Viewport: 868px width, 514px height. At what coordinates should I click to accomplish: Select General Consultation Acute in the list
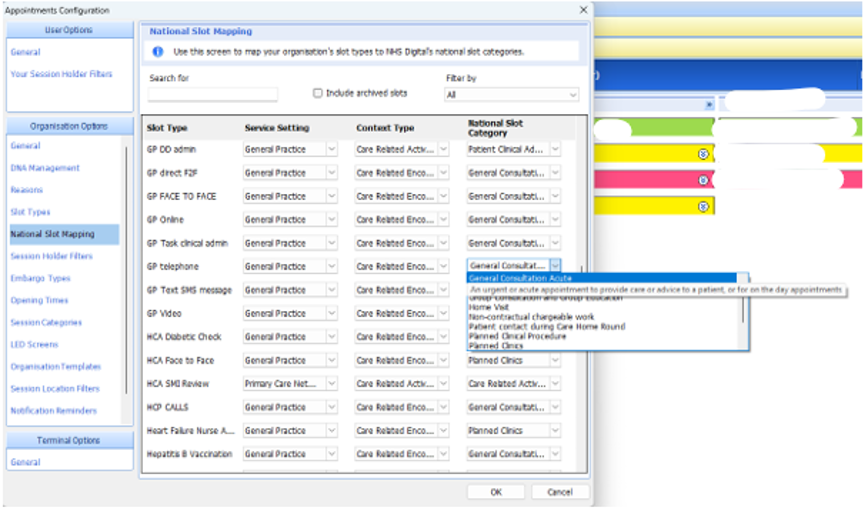tap(602, 278)
